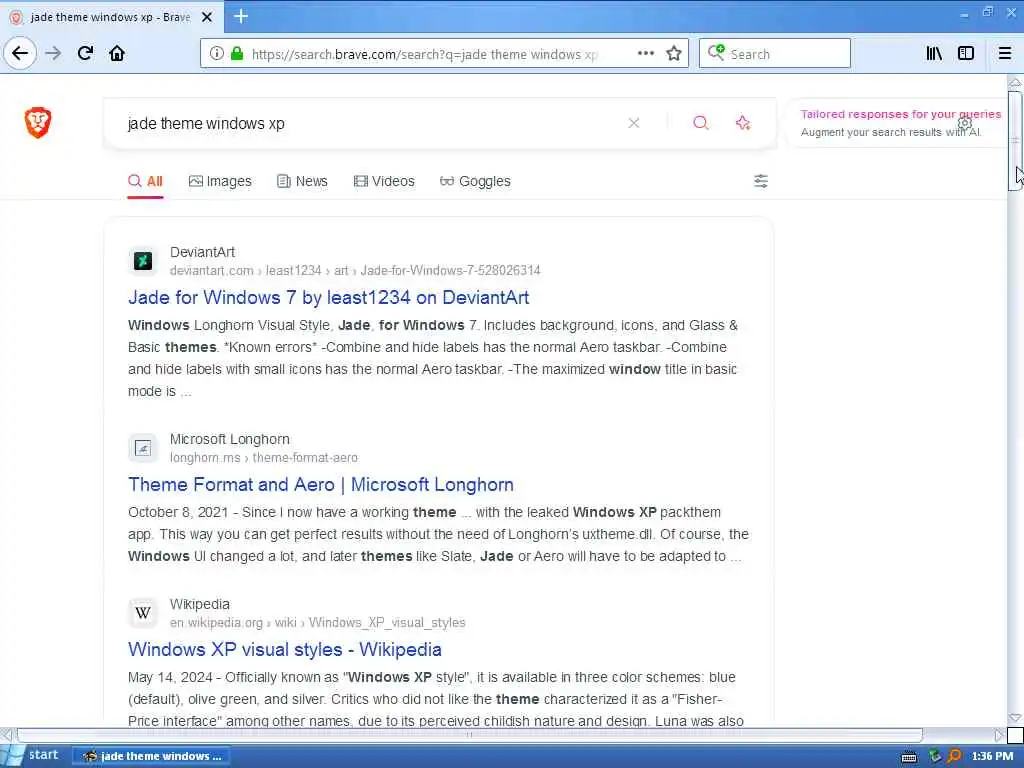Reload the current page
1024x768 pixels.
(x=85, y=54)
